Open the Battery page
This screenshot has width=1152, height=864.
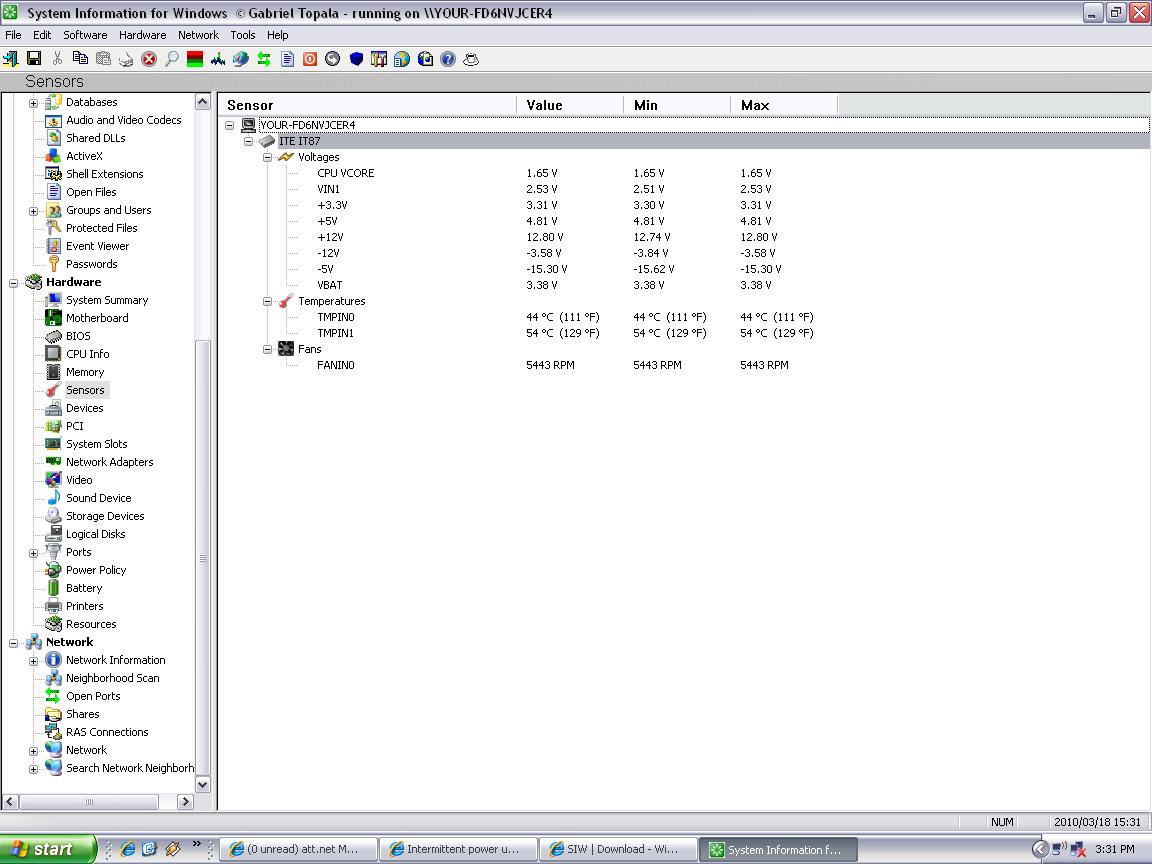84,588
